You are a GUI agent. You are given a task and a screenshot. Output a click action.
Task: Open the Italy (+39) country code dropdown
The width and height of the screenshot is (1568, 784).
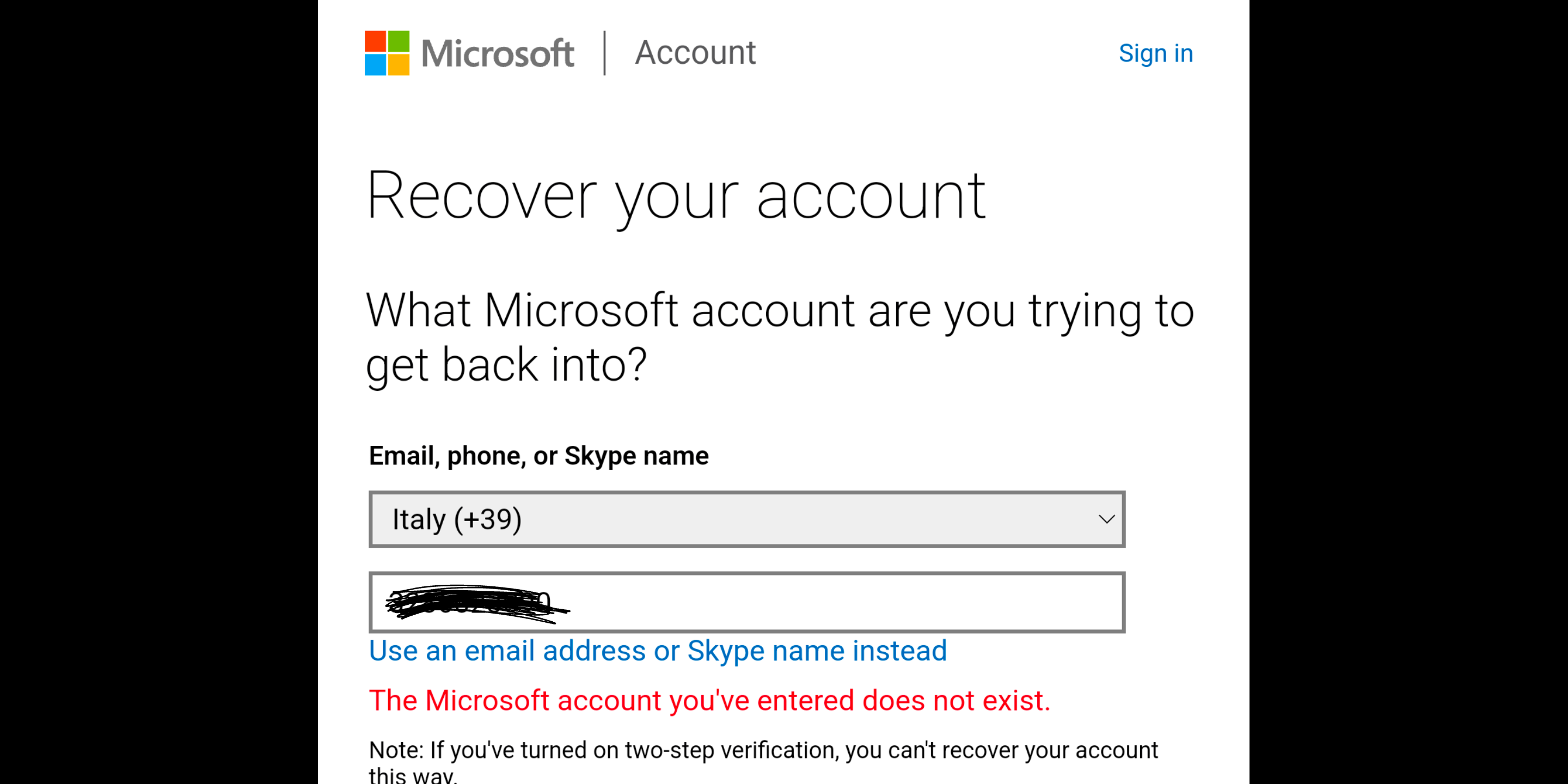pyautogui.click(x=747, y=519)
